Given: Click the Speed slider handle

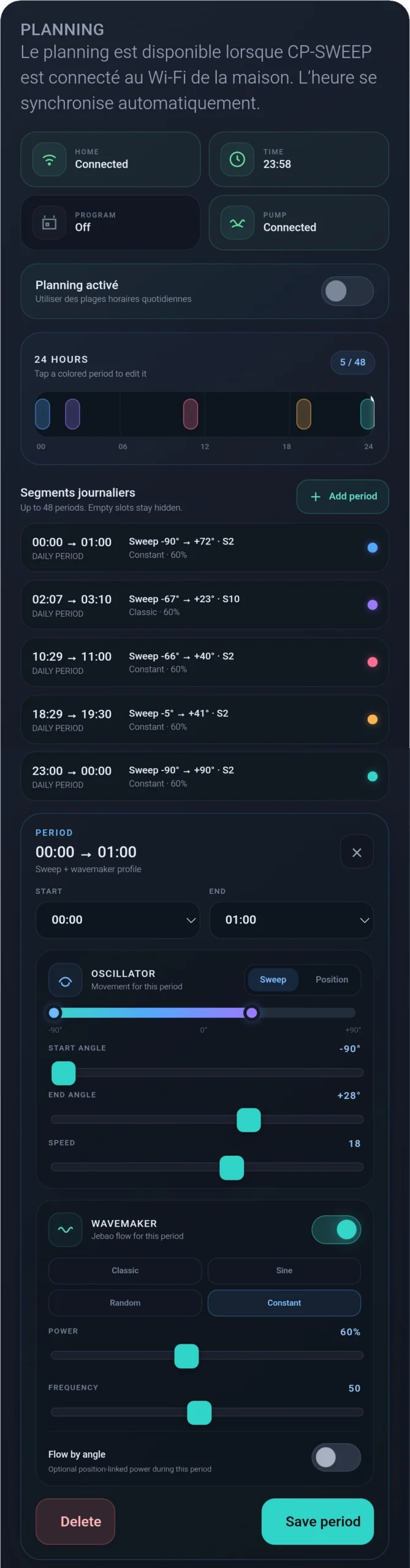Looking at the screenshot, I should point(232,1167).
